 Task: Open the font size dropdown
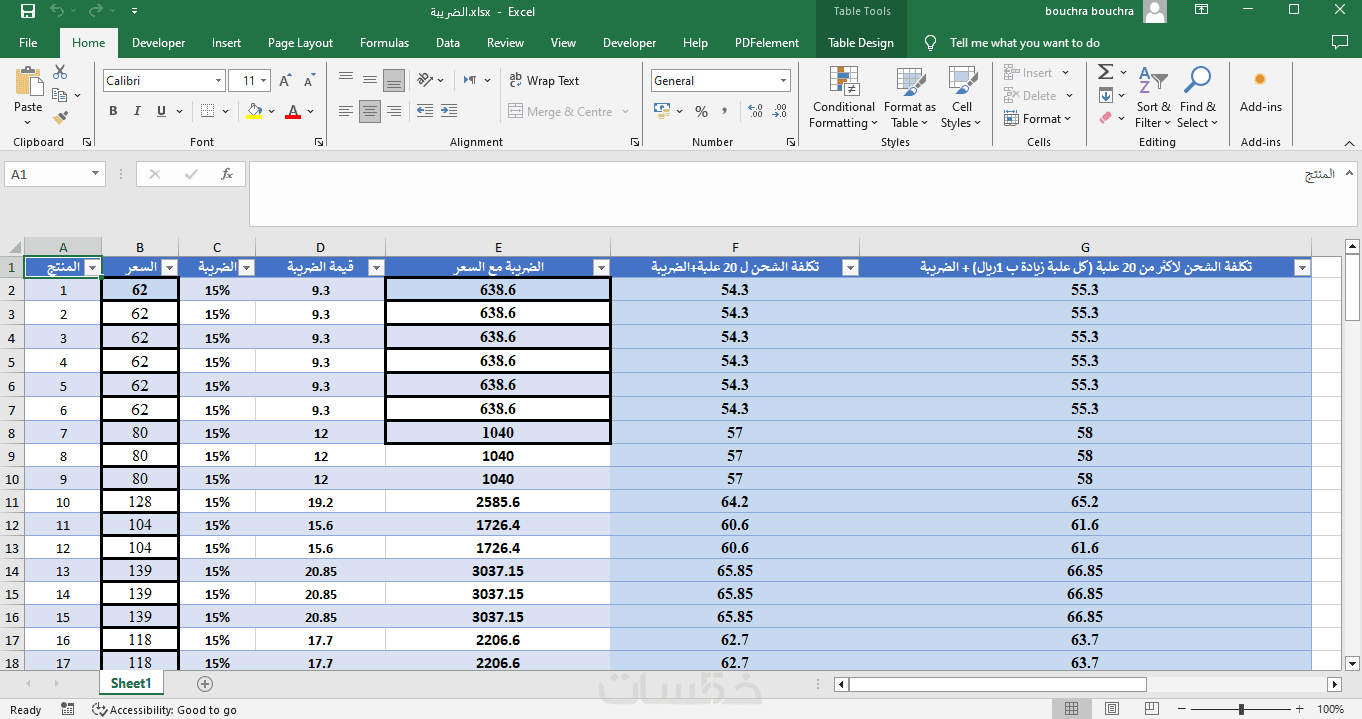point(264,81)
